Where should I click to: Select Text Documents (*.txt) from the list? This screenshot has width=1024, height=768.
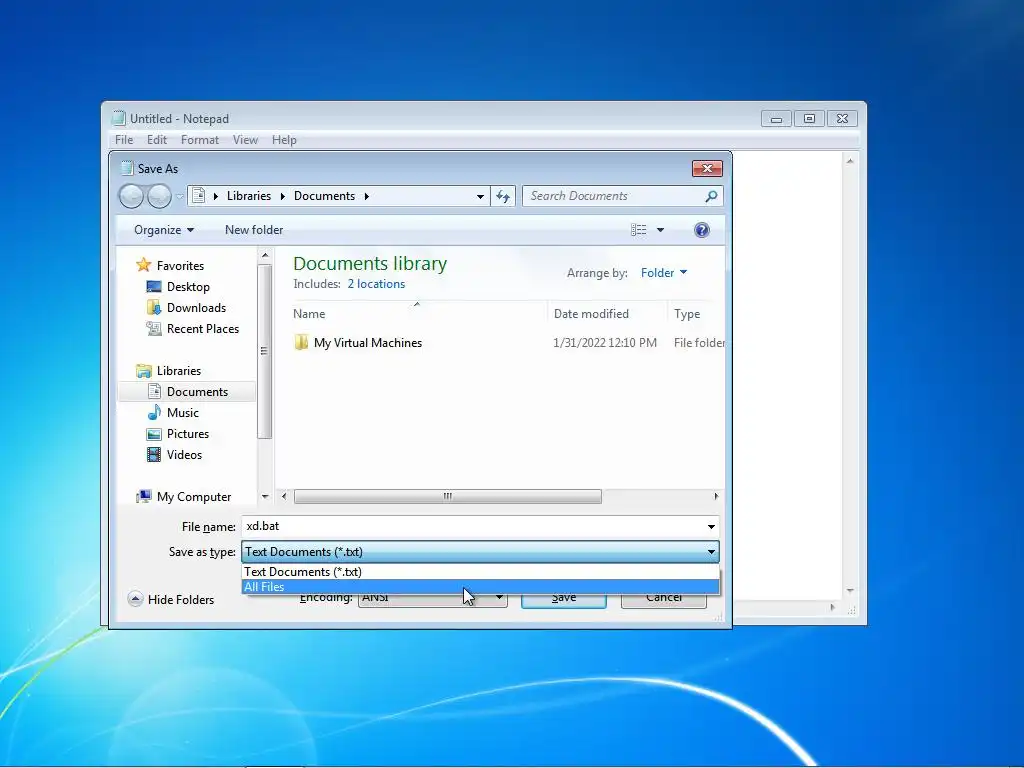coord(481,571)
